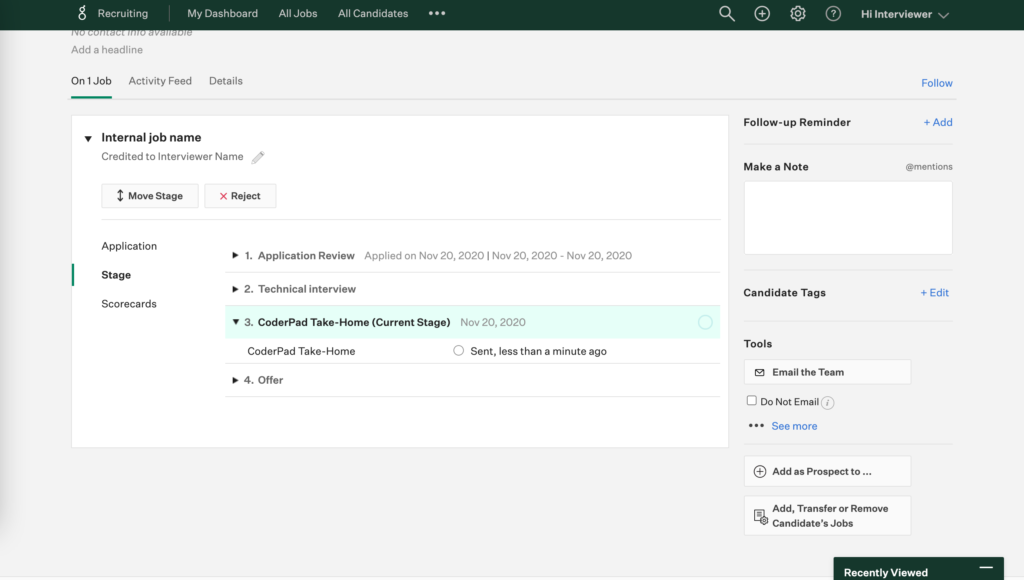The image size is (1024, 580).
Task: Click inside the Make a Note text area
Action: [x=847, y=217]
